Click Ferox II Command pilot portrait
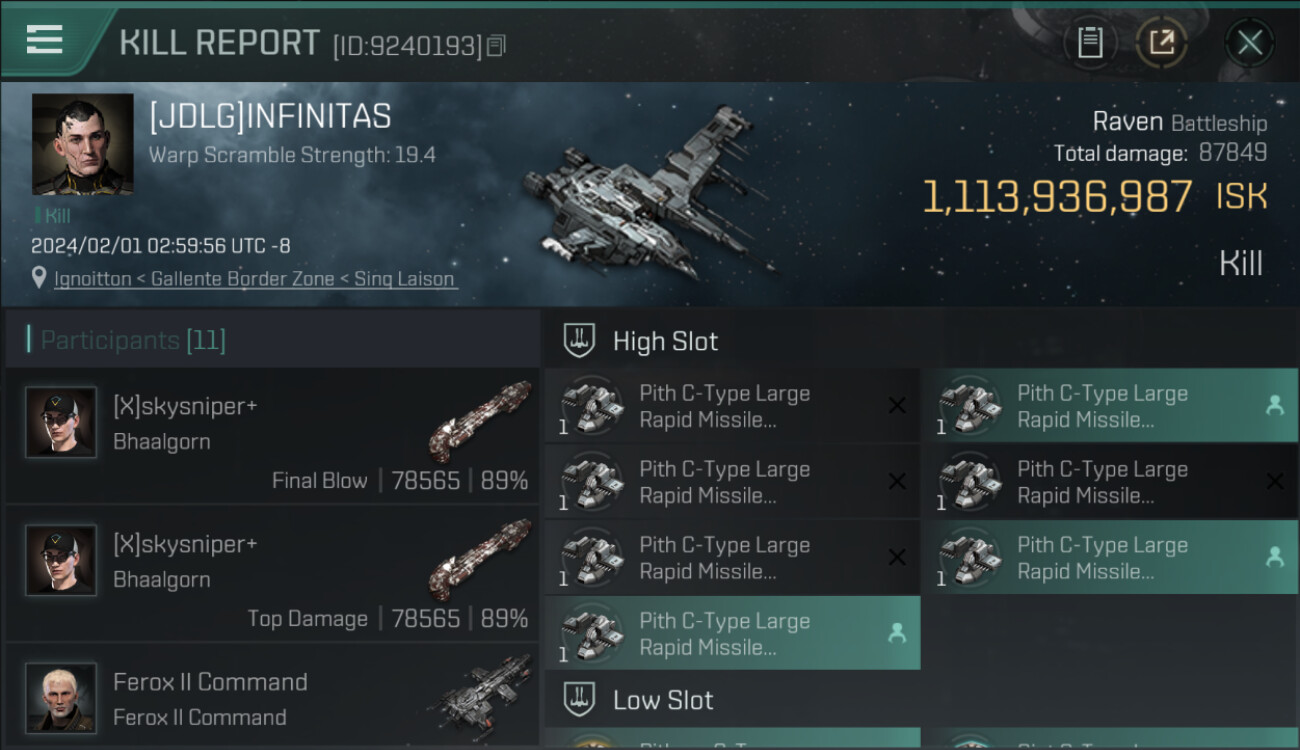This screenshot has width=1300, height=750. click(61, 697)
